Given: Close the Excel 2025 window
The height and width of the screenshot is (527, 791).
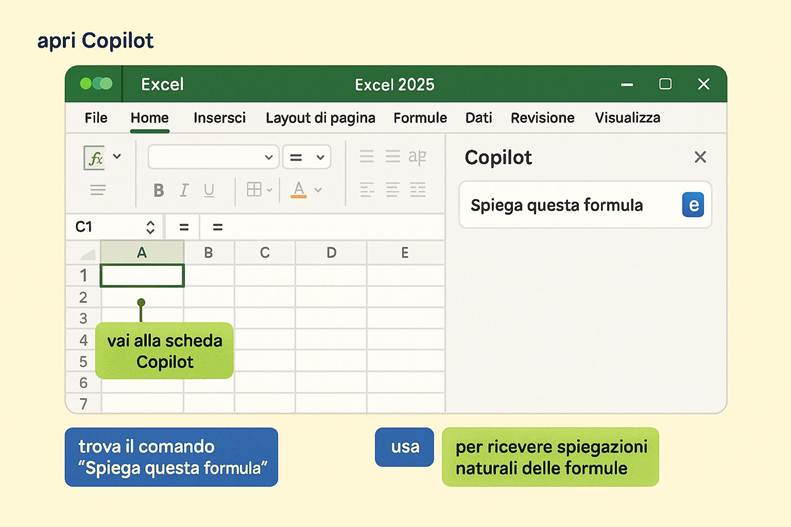Looking at the screenshot, I should tap(704, 84).
